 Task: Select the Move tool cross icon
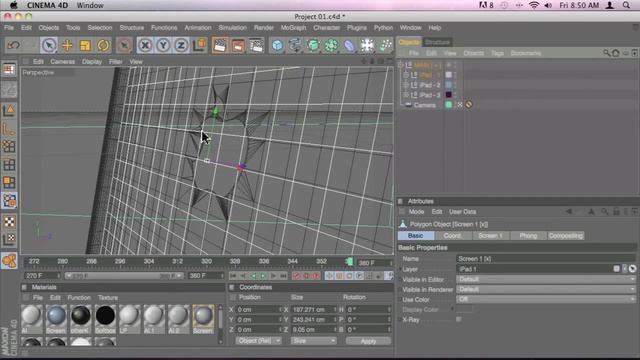point(67,45)
